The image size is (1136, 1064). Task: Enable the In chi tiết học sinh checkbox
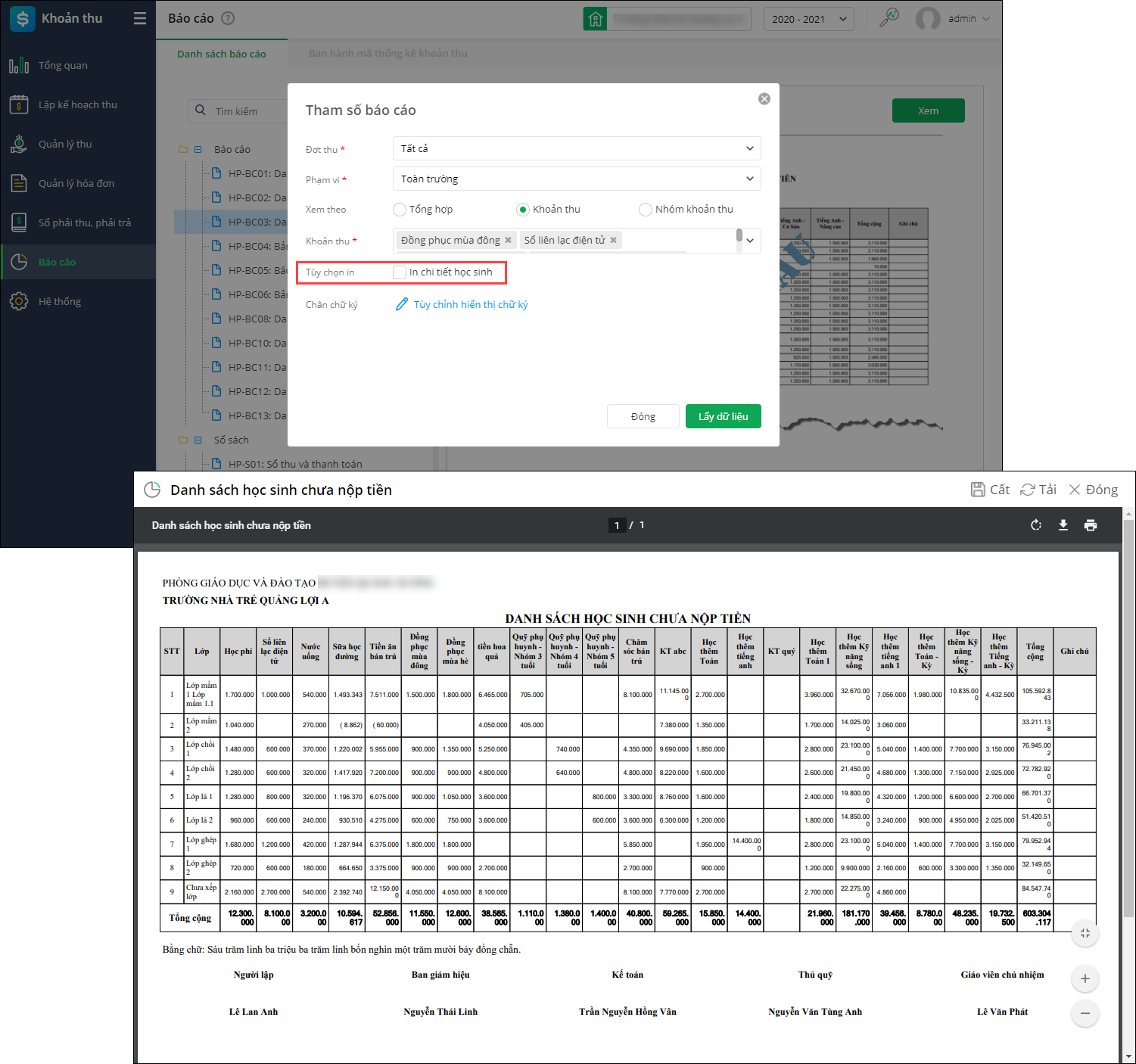pos(400,272)
